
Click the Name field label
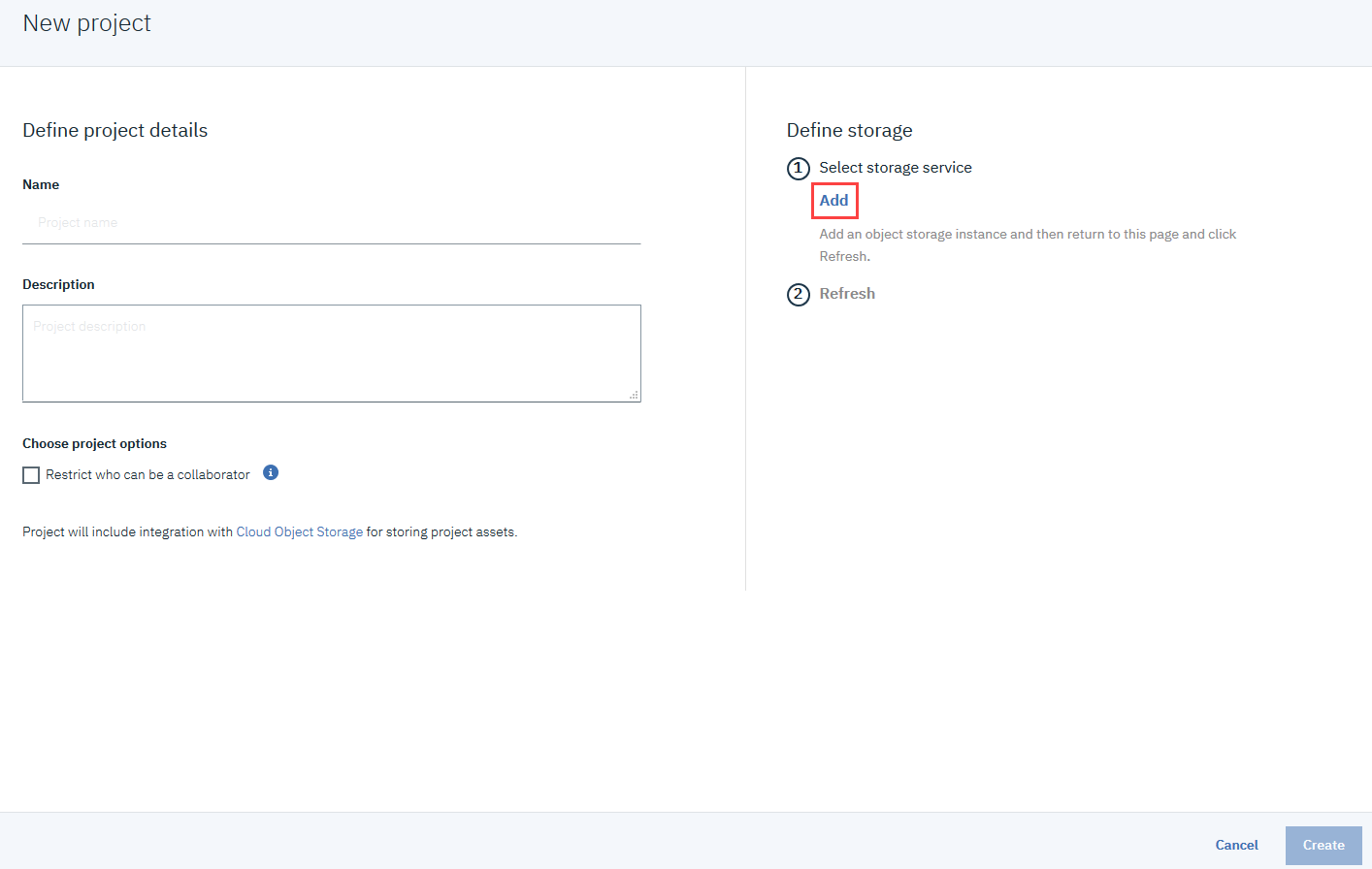point(41,185)
